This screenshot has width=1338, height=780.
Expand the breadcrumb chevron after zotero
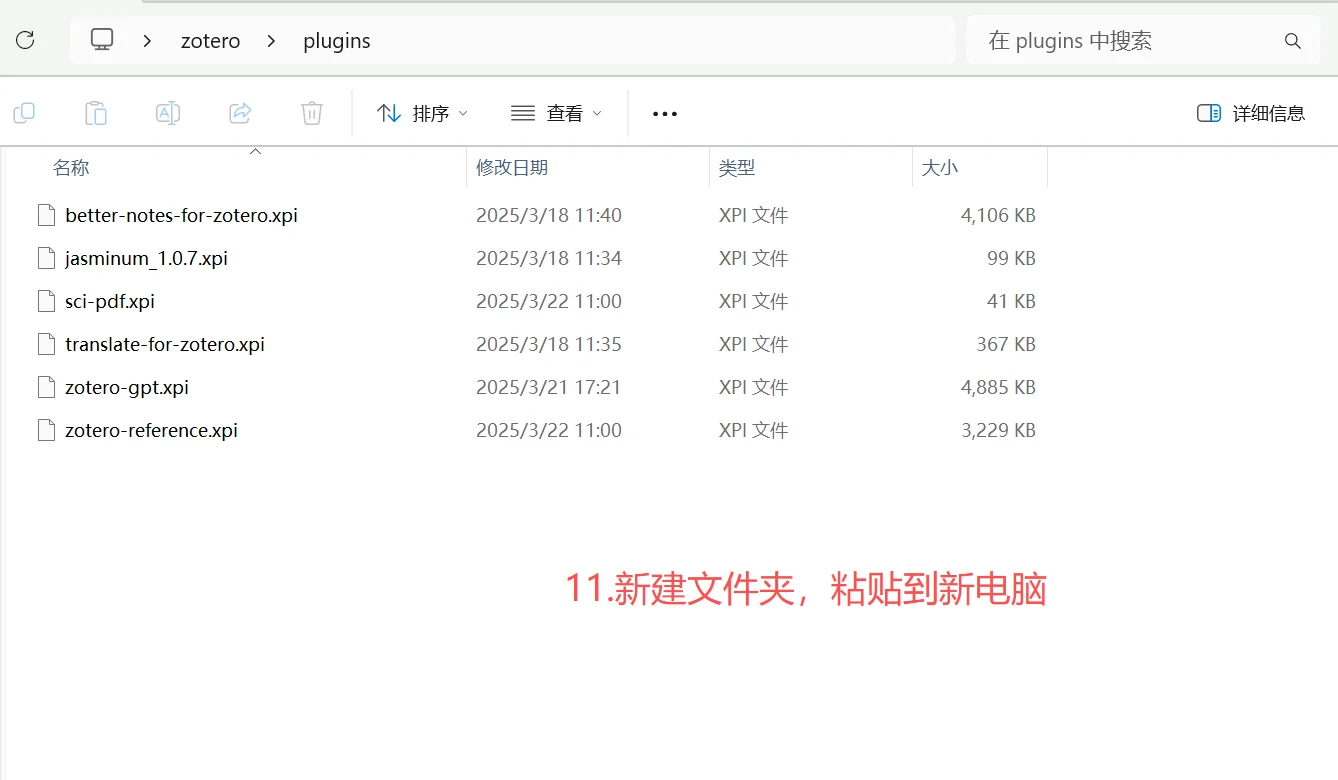click(268, 41)
